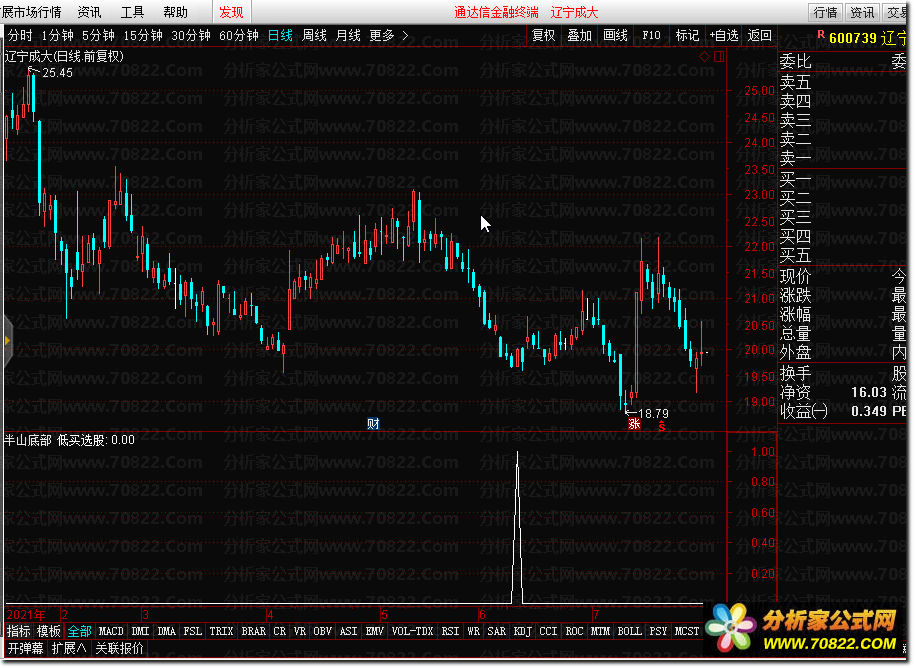
Task: Click the 画线 drawing button
Action: [x=615, y=36]
